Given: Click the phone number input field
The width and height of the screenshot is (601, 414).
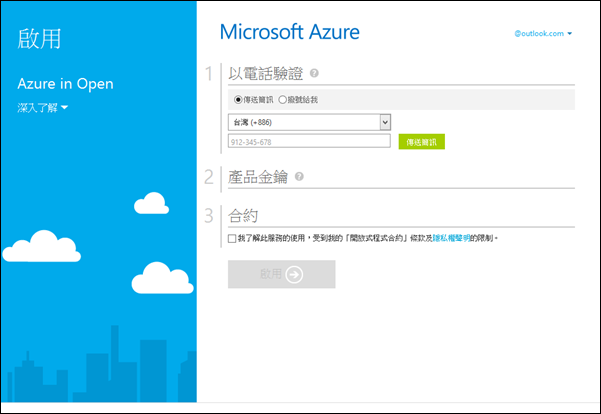Looking at the screenshot, I should coord(309,142).
